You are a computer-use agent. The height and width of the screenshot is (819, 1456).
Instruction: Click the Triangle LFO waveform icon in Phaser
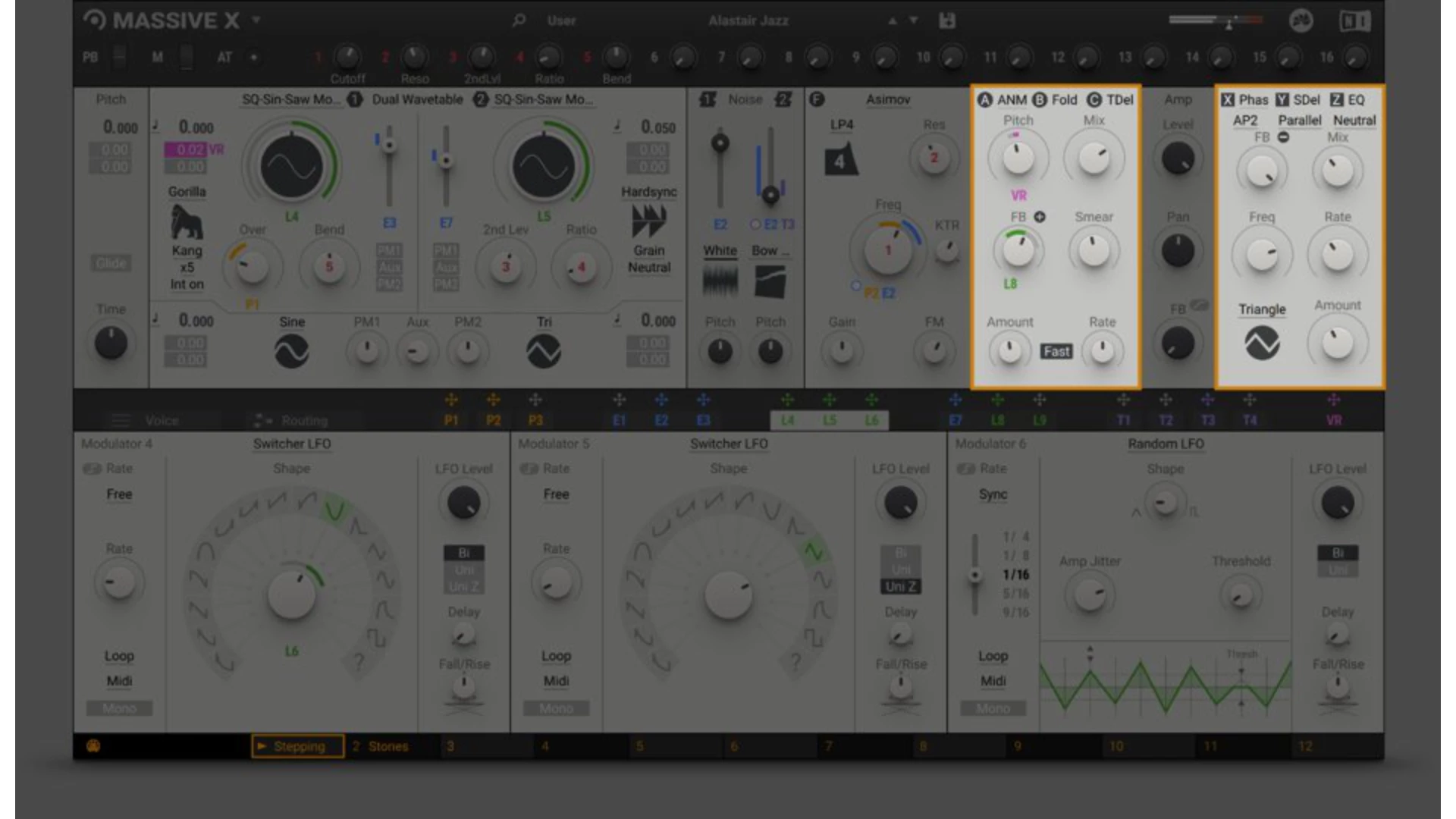click(1262, 343)
